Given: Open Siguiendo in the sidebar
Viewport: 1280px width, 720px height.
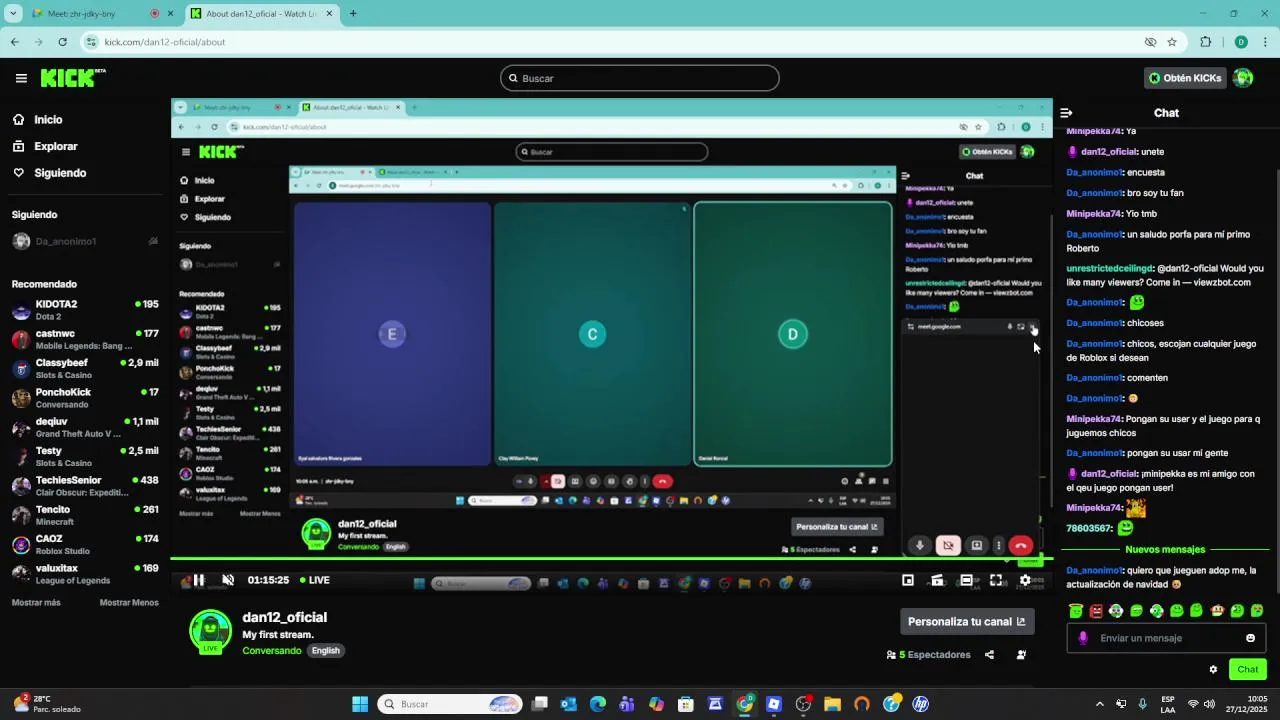Looking at the screenshot, I should click(60, 173).
